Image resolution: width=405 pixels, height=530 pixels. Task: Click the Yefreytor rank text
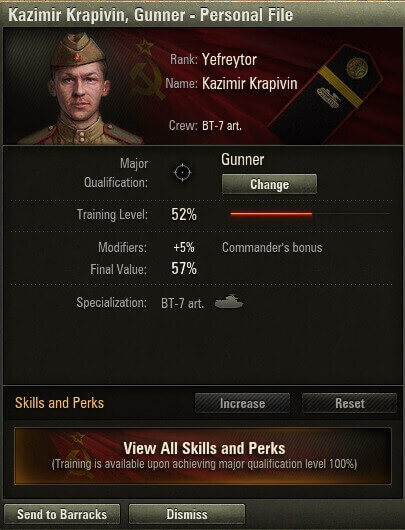[x=229, y=60]
